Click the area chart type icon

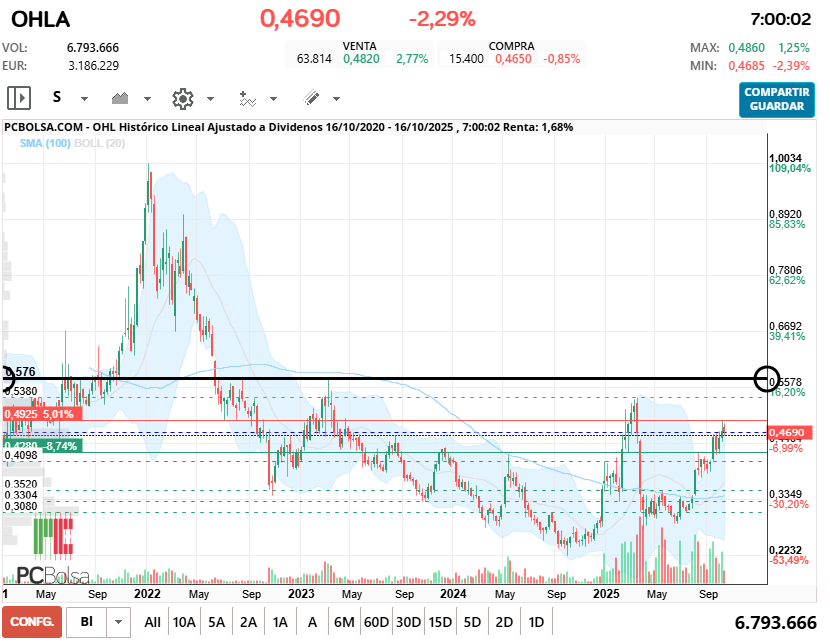coord(120,98)
